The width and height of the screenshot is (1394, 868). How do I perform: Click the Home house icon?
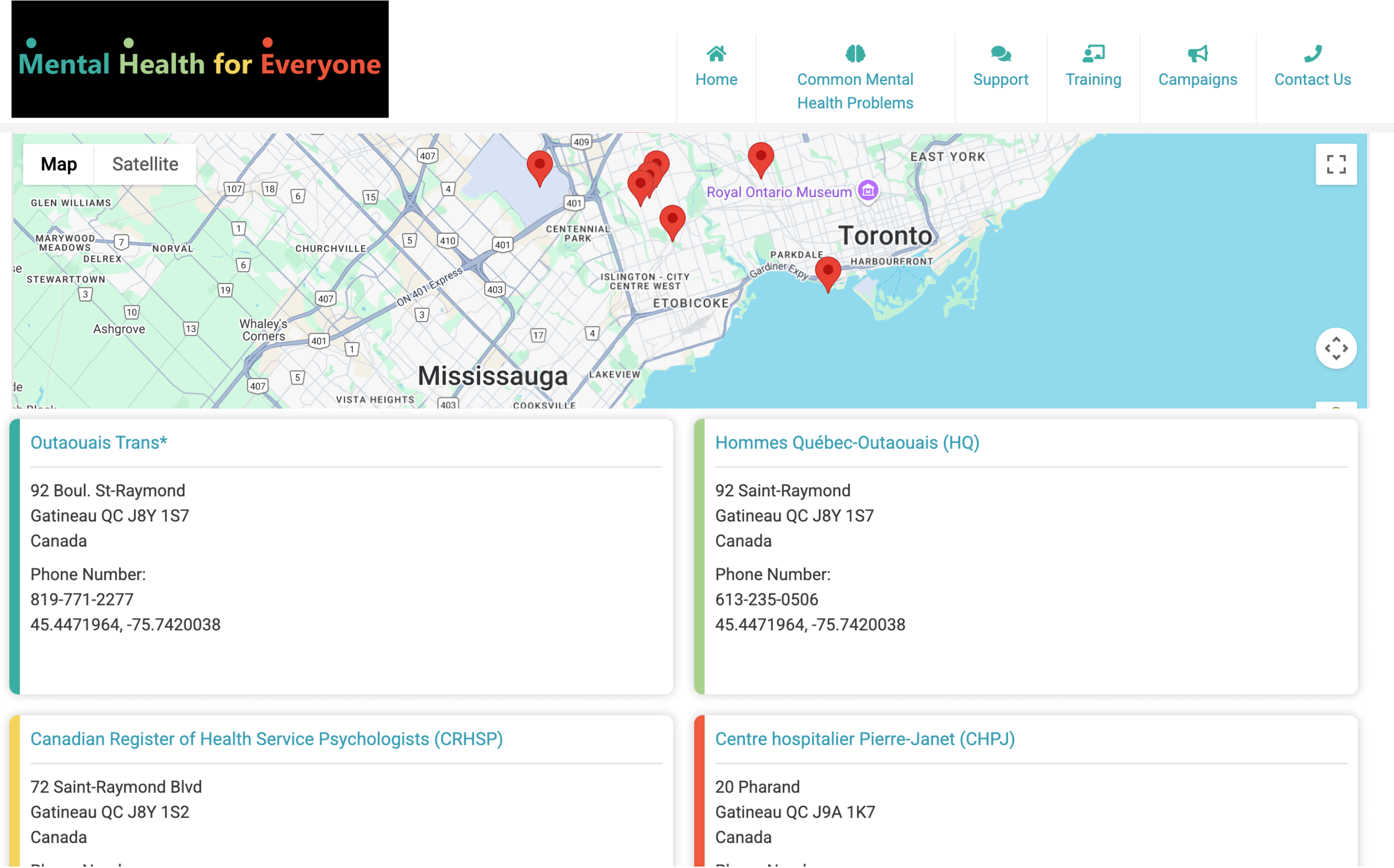tap(716, 54)
